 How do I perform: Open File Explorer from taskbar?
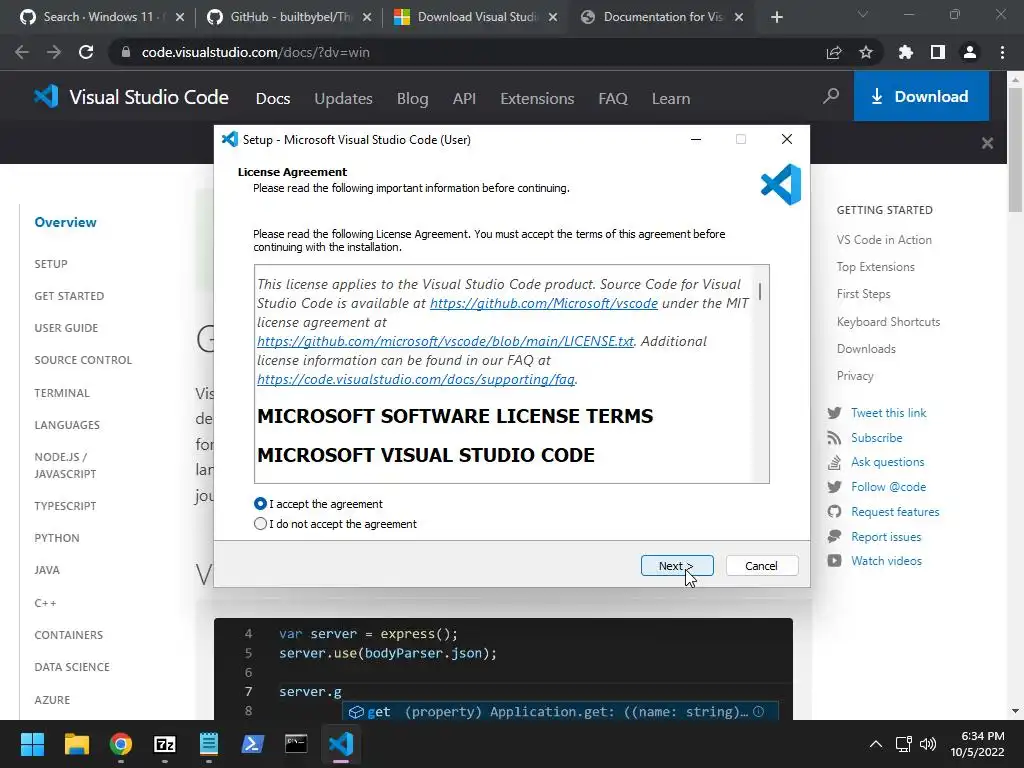(x=76, y=744)
